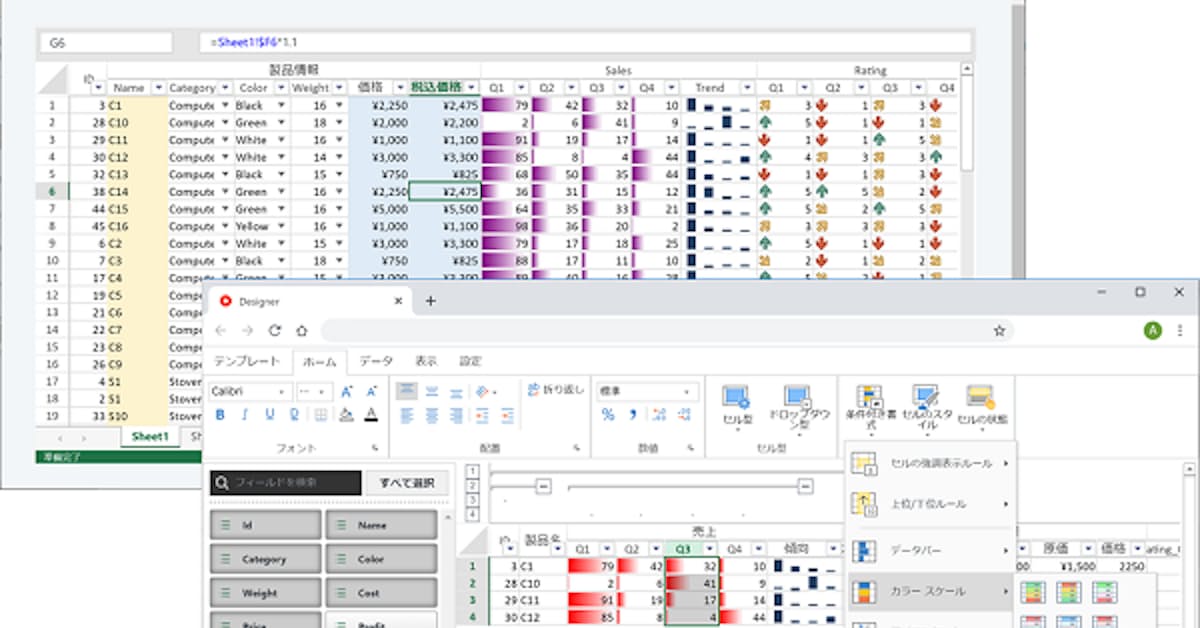Click the font color icon
Image resolution: width=1200 pixels, height=628 pixels.
point(371,414)
